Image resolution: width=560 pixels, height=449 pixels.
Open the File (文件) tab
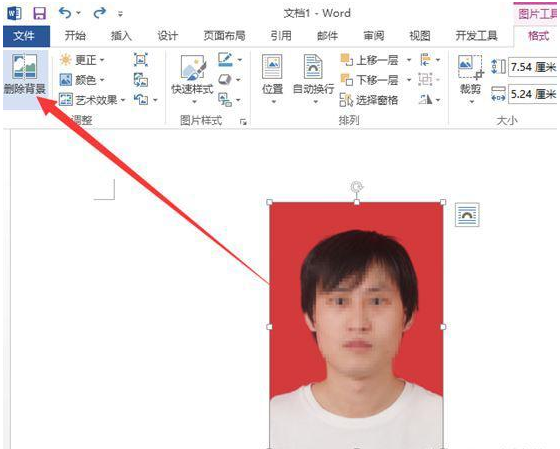tap(26, 36)
